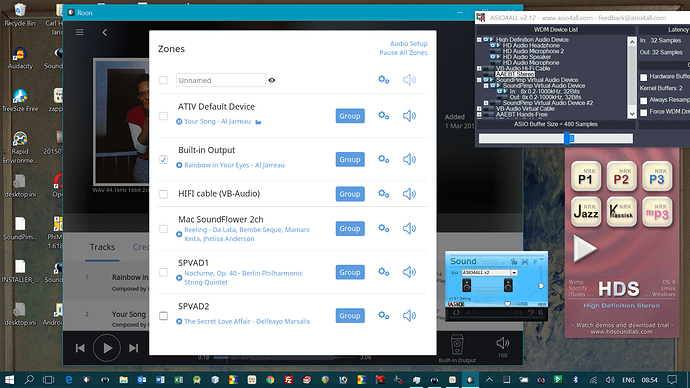Viewport: 690px width, 388px height.
Task: Open volume control for Unnamed zone
Action: (x=409, y=80)
